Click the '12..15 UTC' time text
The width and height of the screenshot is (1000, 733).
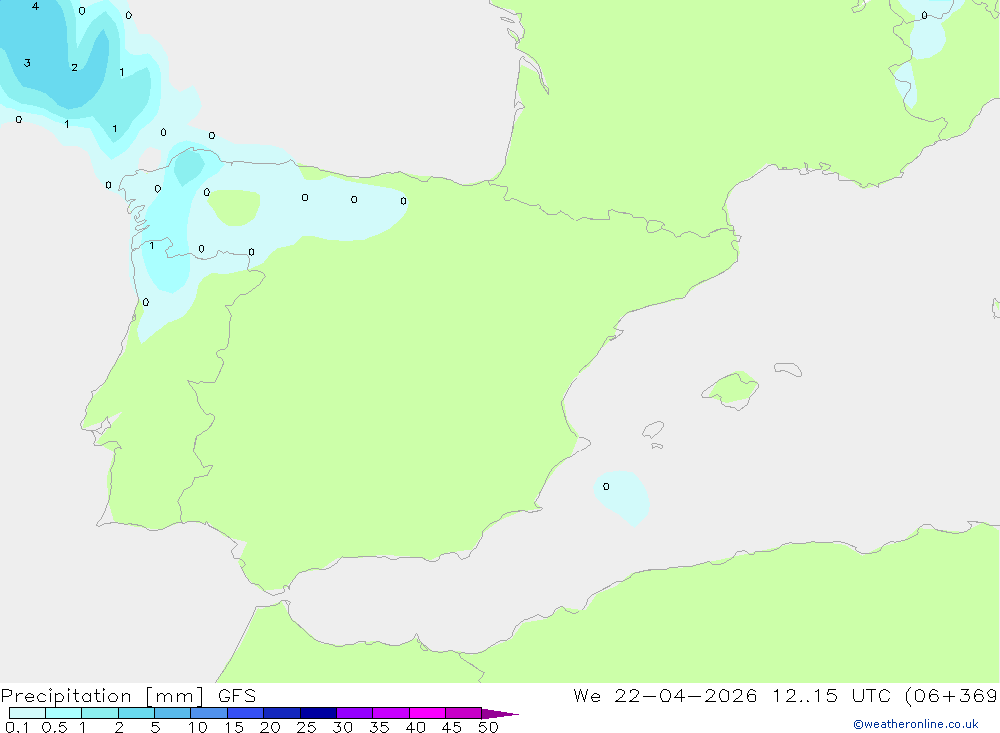coord(830,695)
